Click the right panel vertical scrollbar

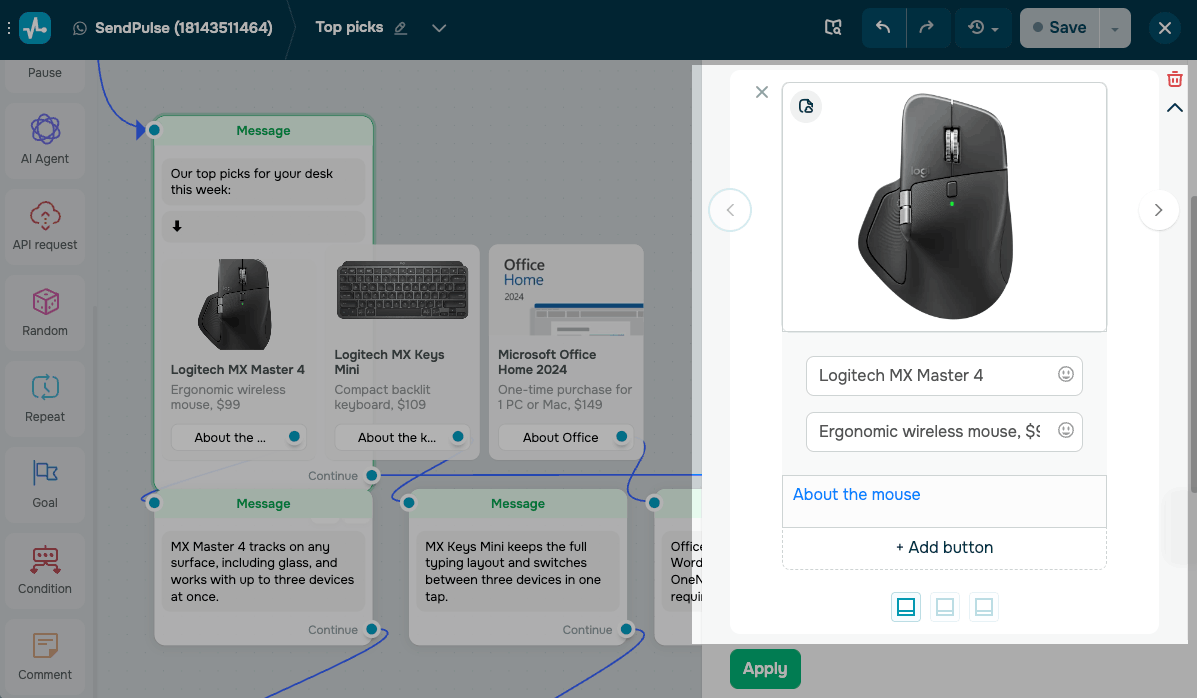pos(1193,344)
